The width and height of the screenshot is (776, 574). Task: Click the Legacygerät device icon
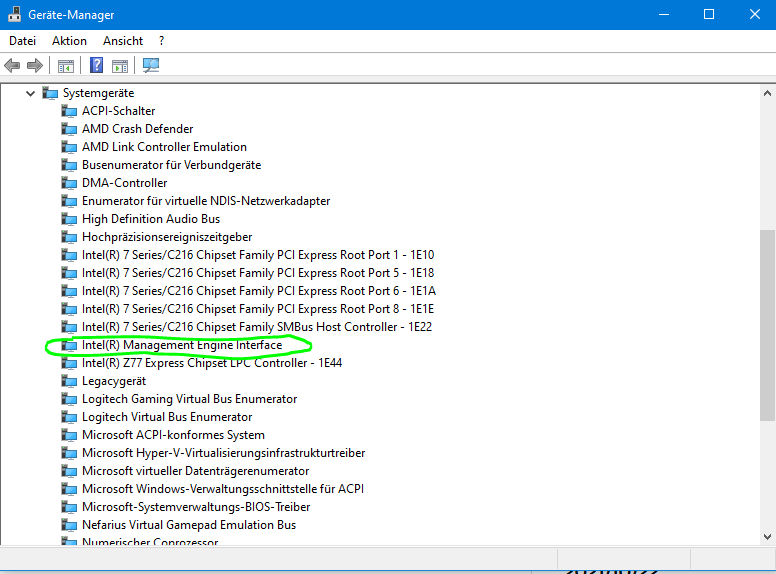pyautogui.click(x=69, y=381)
